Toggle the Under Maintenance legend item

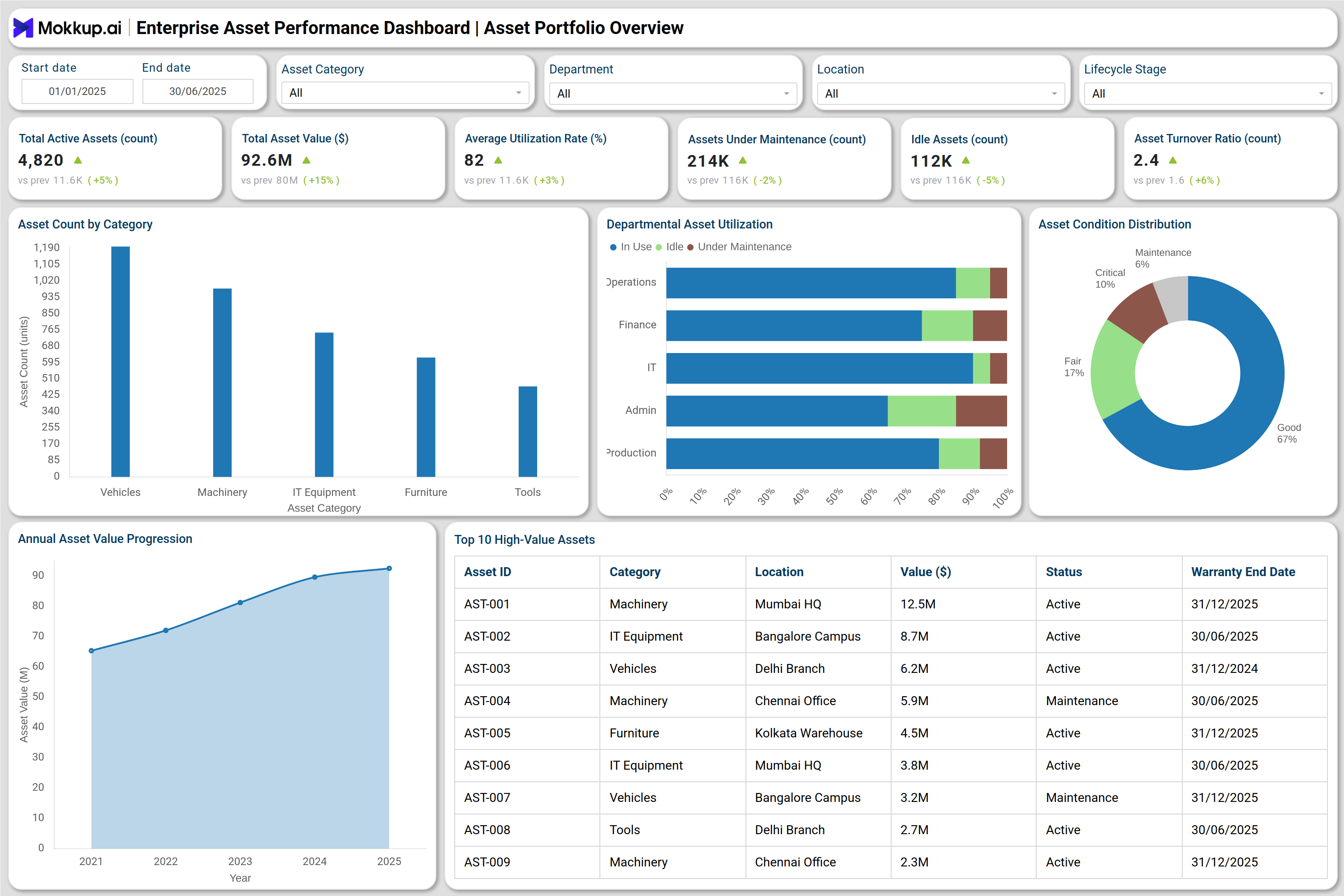pos(739,247)
